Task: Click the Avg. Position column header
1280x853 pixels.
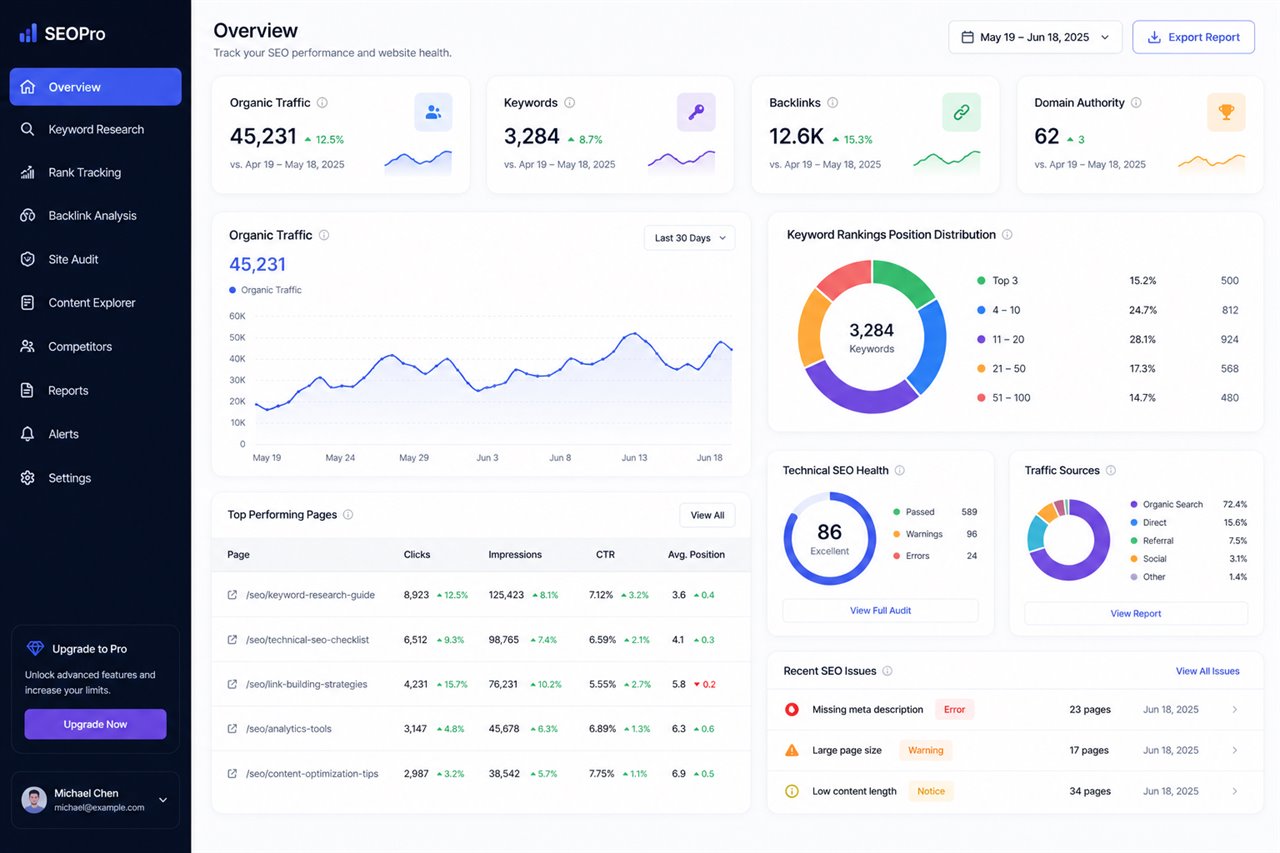Action: pos(696,554)
